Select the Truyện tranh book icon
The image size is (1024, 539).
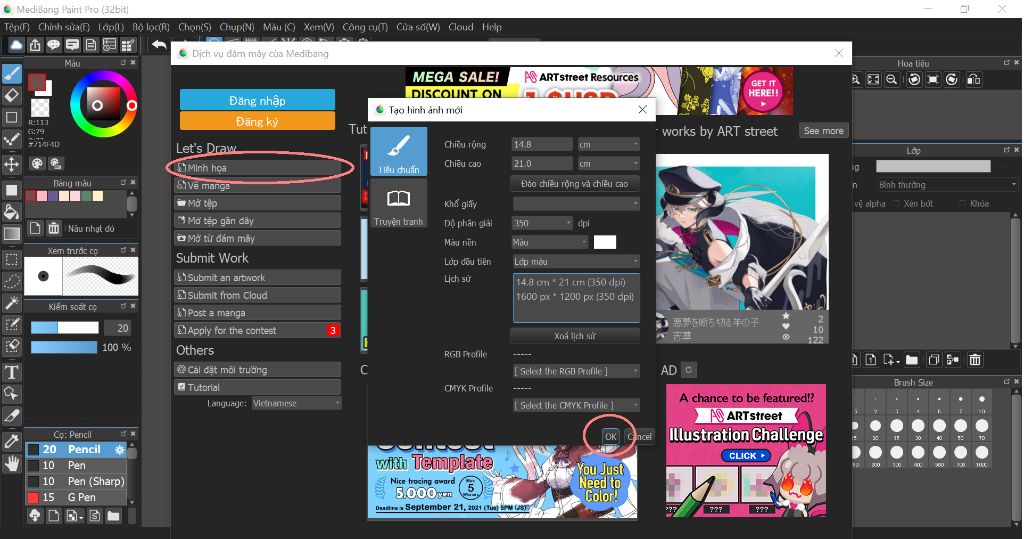click(x=398, y=204)
